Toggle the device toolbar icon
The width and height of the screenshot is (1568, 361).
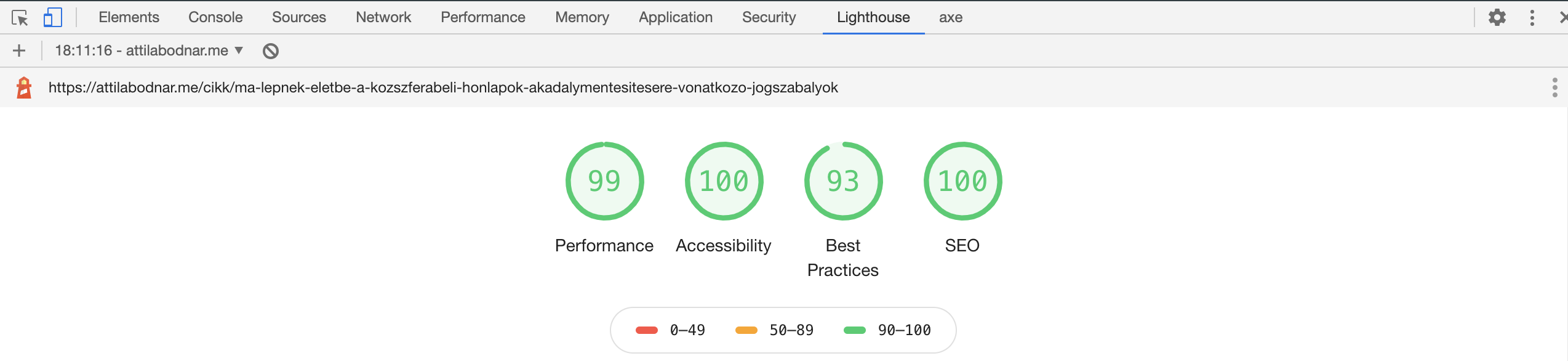click(53, 17)
